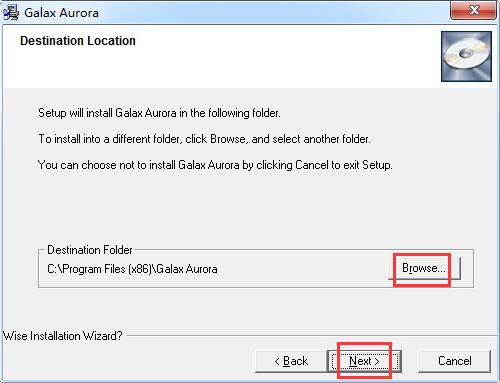The image size is (500, 383).
Task: Open the Browse... folder dialog
Action: (x=424, y=268)
